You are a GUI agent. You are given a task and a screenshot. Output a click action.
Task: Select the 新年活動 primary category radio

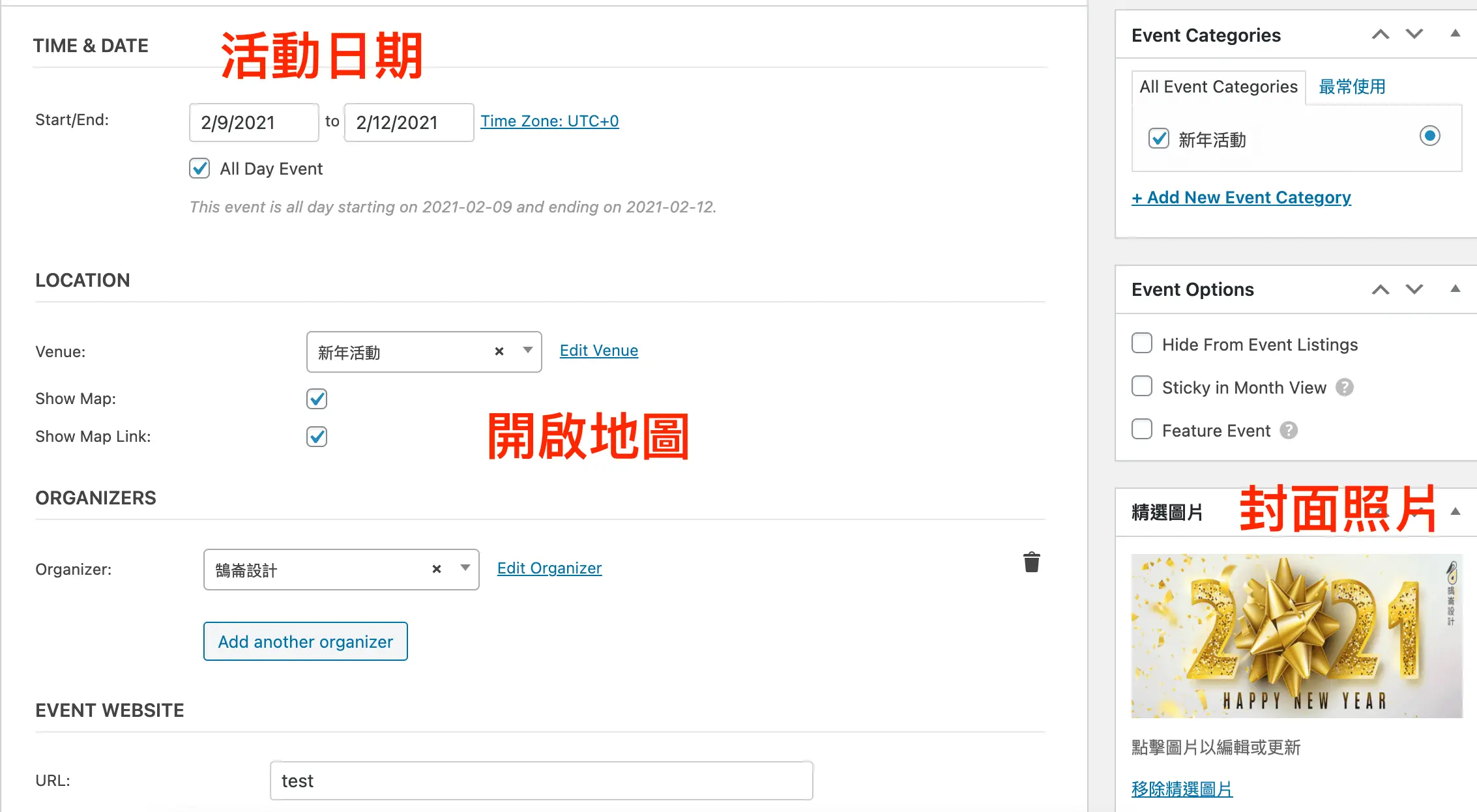(x=1429, y=136)
